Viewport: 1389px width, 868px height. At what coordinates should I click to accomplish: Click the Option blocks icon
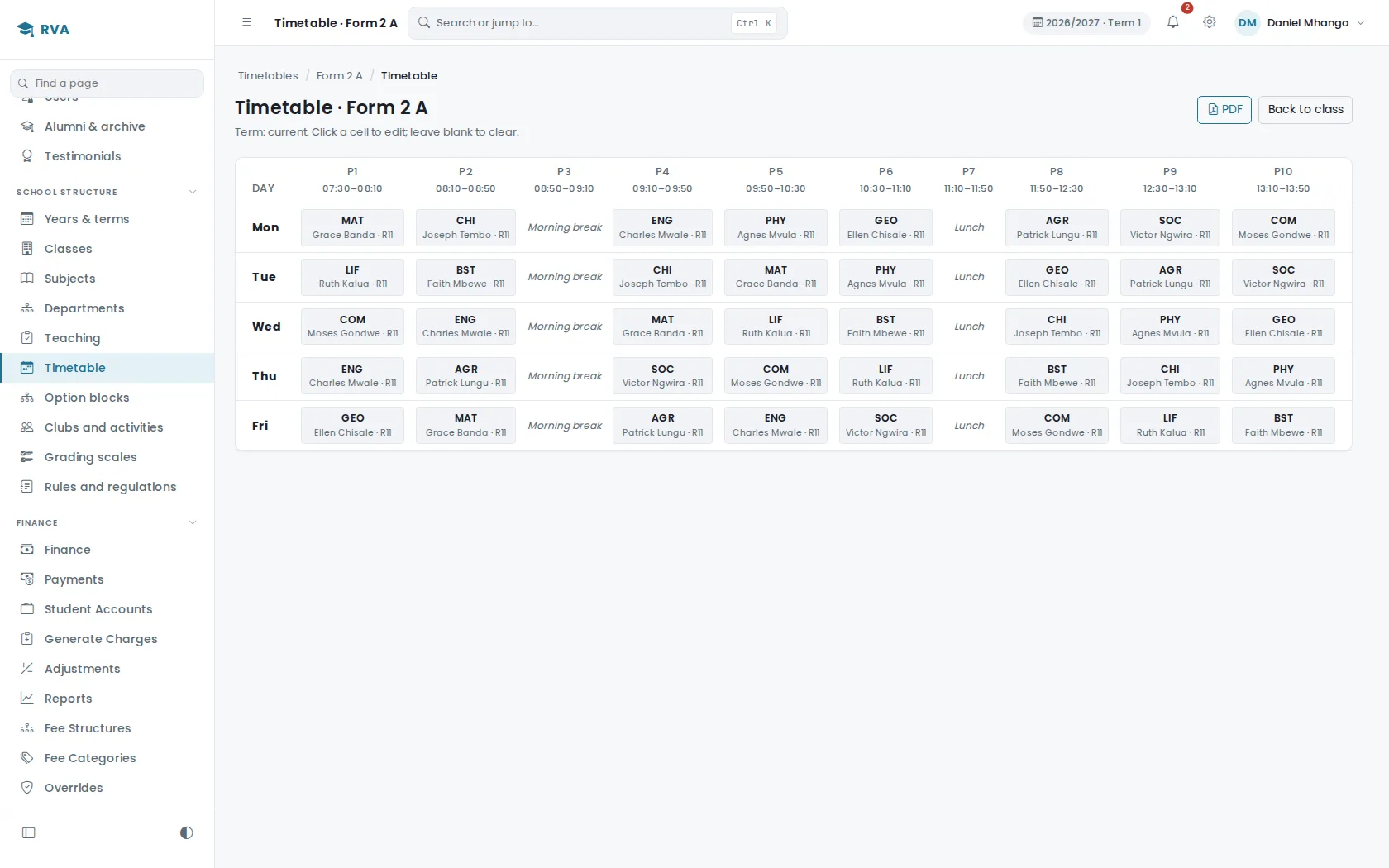27,398
